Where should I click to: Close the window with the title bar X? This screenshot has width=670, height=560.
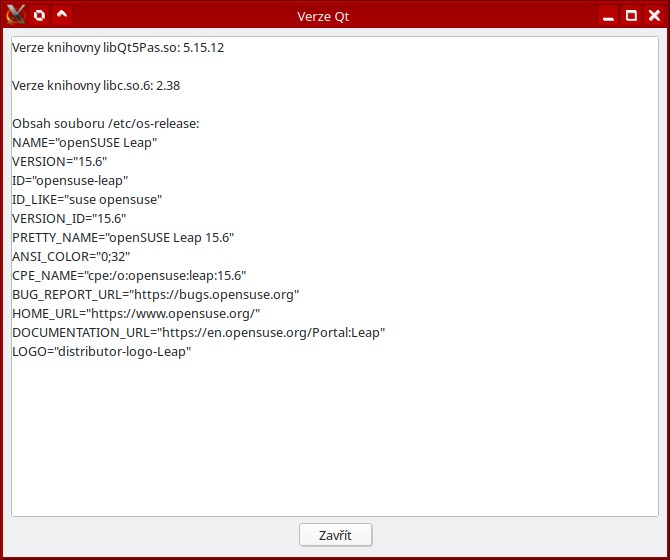coord(654,16)
